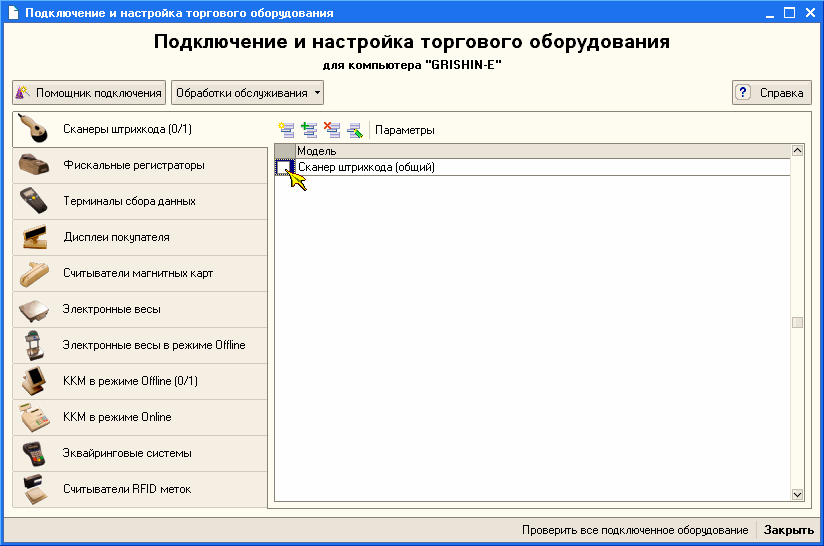Click the device list scroll-down arrow
Viewport: 824px width, 546px height.
click(x=797, y=495)
